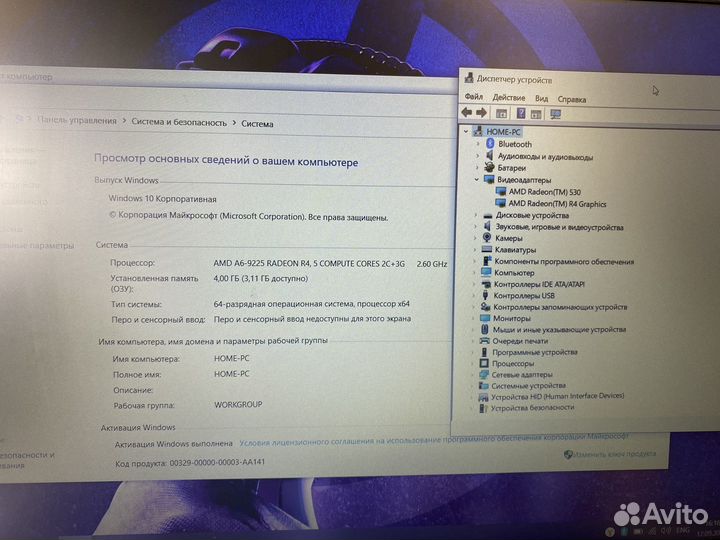
Task: Expand the Батареи category
Action: 477,168
